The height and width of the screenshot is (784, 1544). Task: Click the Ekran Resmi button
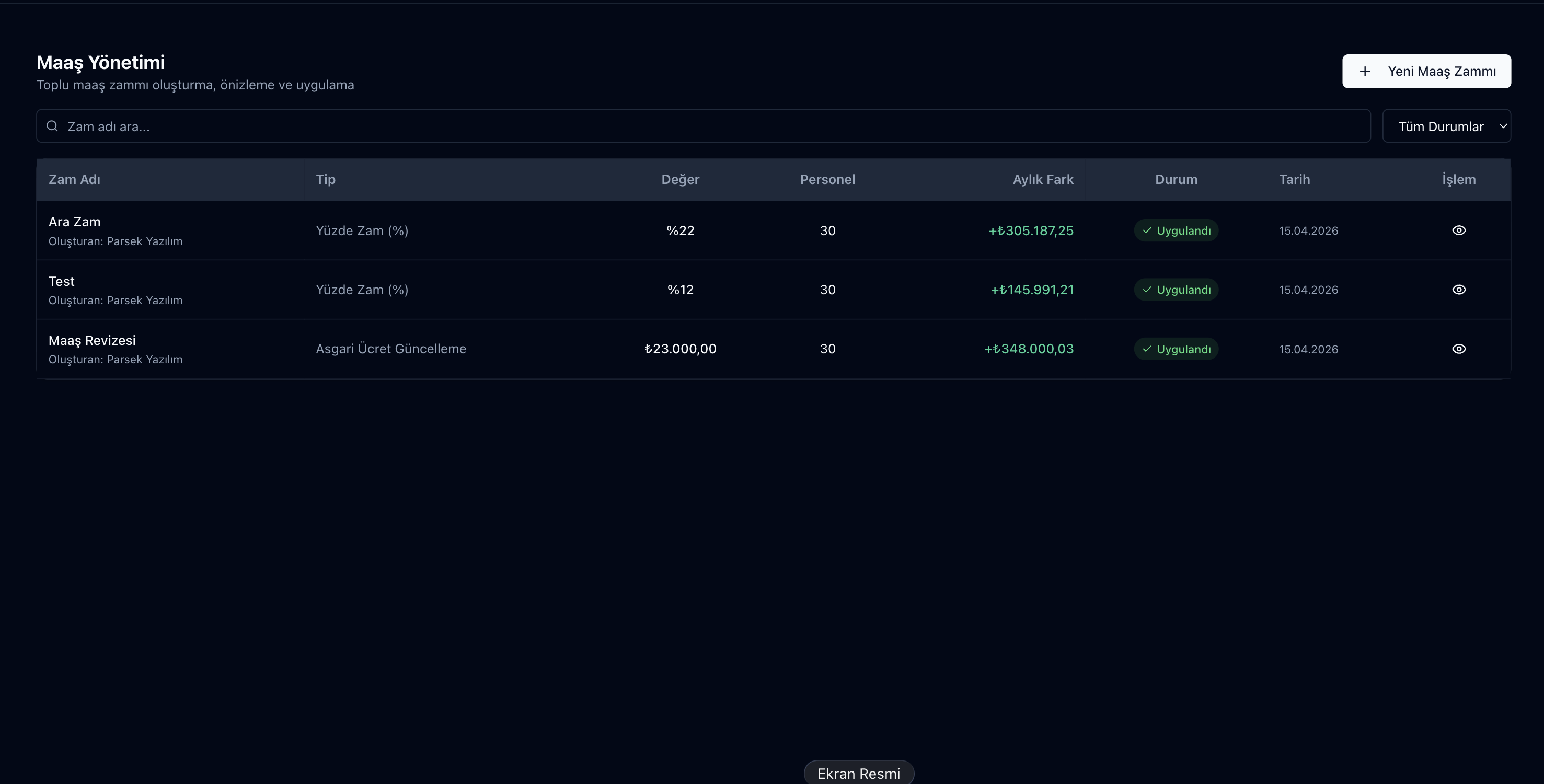coord(858,773)
